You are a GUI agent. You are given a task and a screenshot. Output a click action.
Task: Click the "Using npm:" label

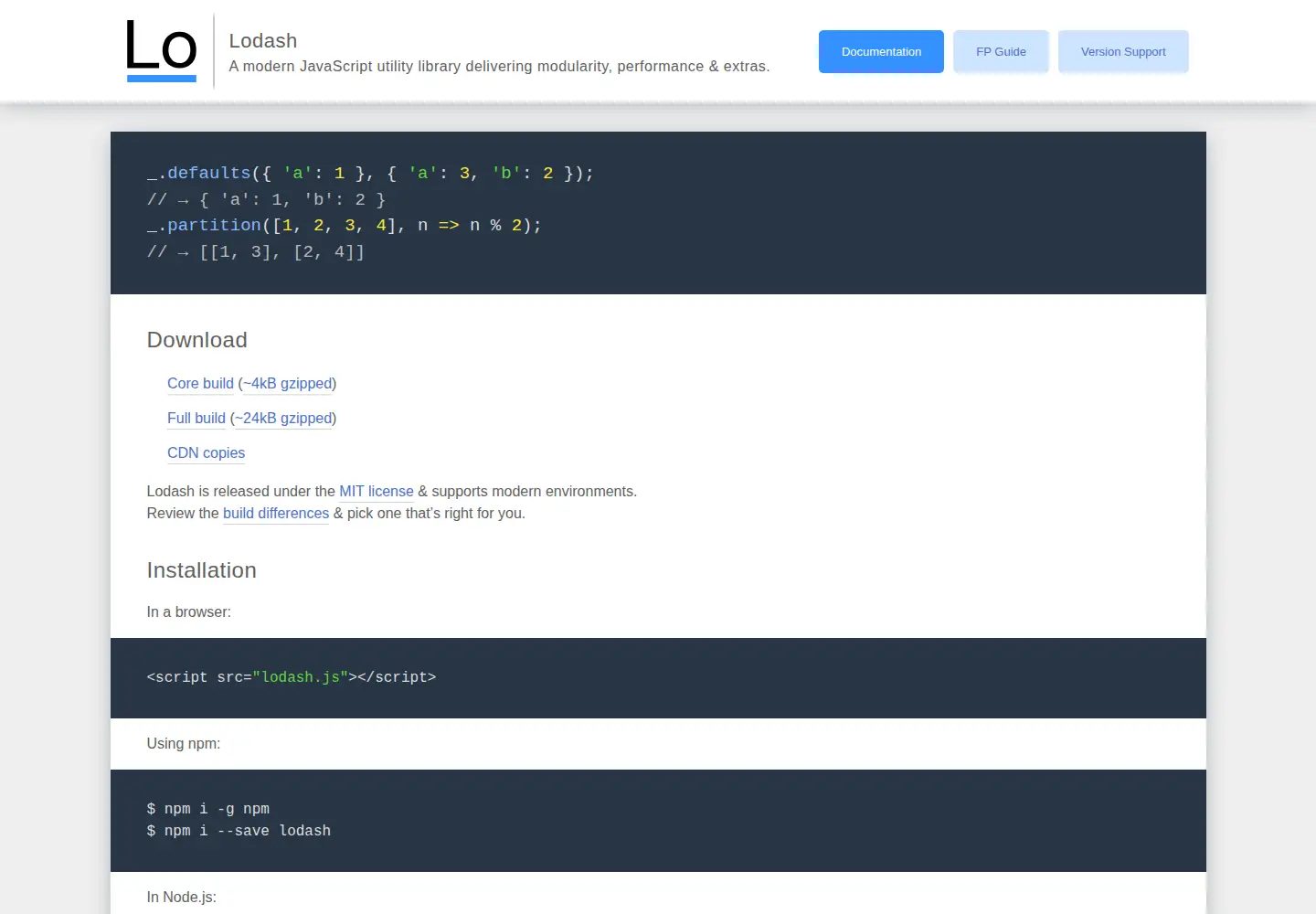(x=184, y=744)
